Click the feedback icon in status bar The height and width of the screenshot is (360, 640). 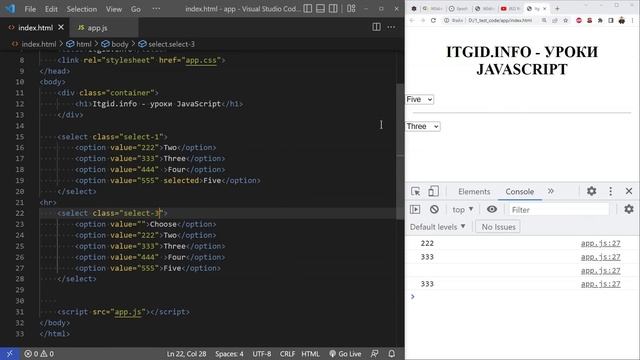[x=374, y=354]
